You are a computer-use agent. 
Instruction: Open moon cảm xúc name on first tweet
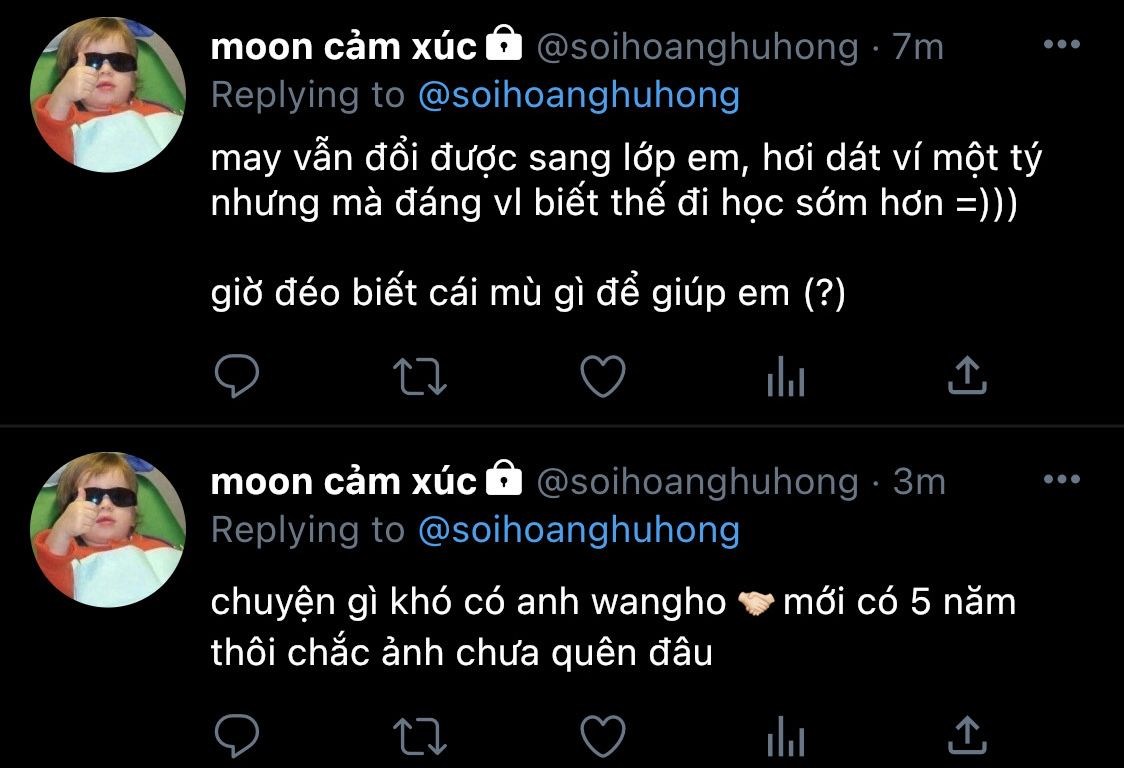pyautogui.click(x=343, y=47)
